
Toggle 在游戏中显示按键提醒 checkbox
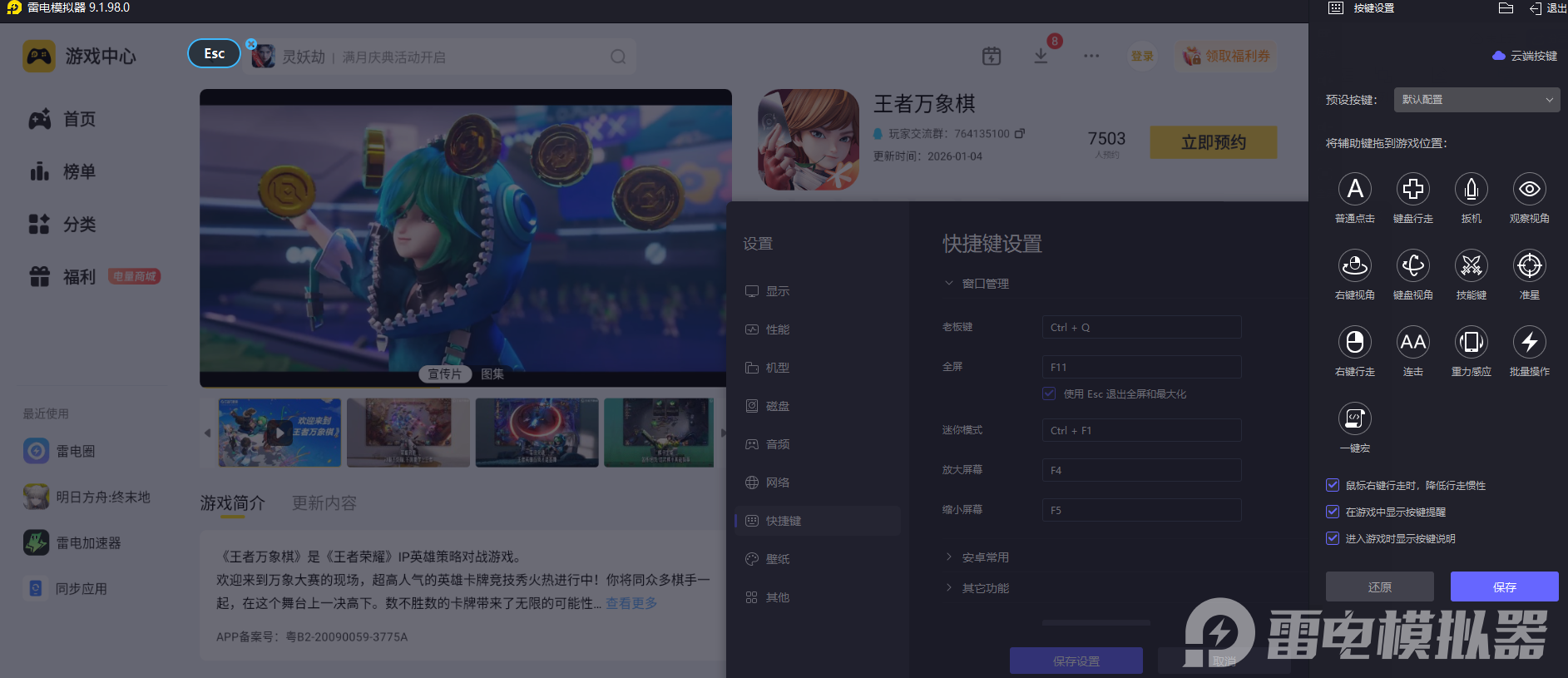click(x=1333, y=512)
